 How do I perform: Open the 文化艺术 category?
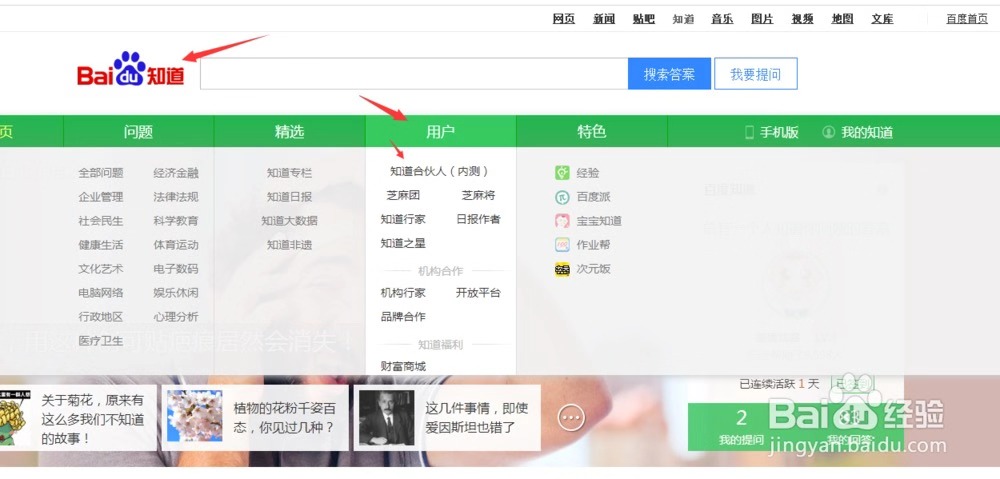pos(101,269)
